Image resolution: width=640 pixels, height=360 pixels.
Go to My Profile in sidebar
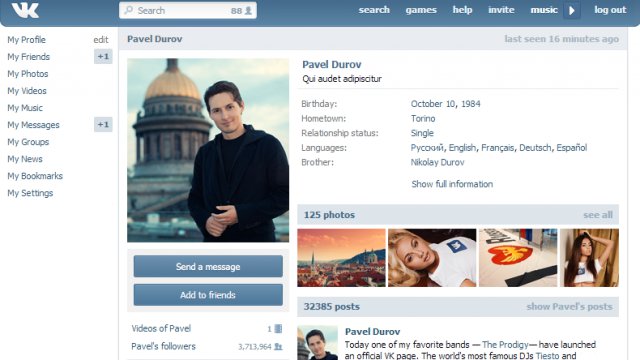(27, 40)
